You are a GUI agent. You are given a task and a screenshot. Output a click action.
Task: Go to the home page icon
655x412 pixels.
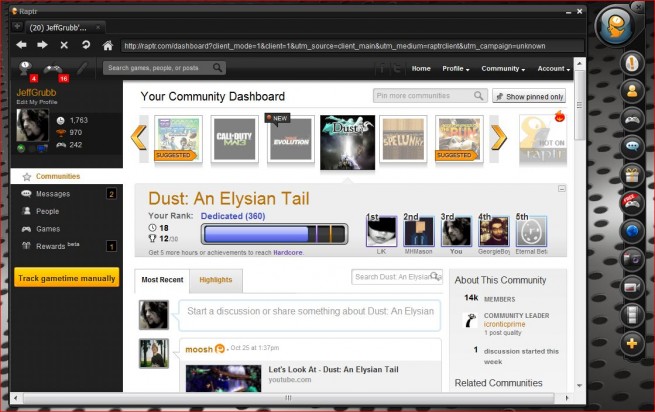108,45
